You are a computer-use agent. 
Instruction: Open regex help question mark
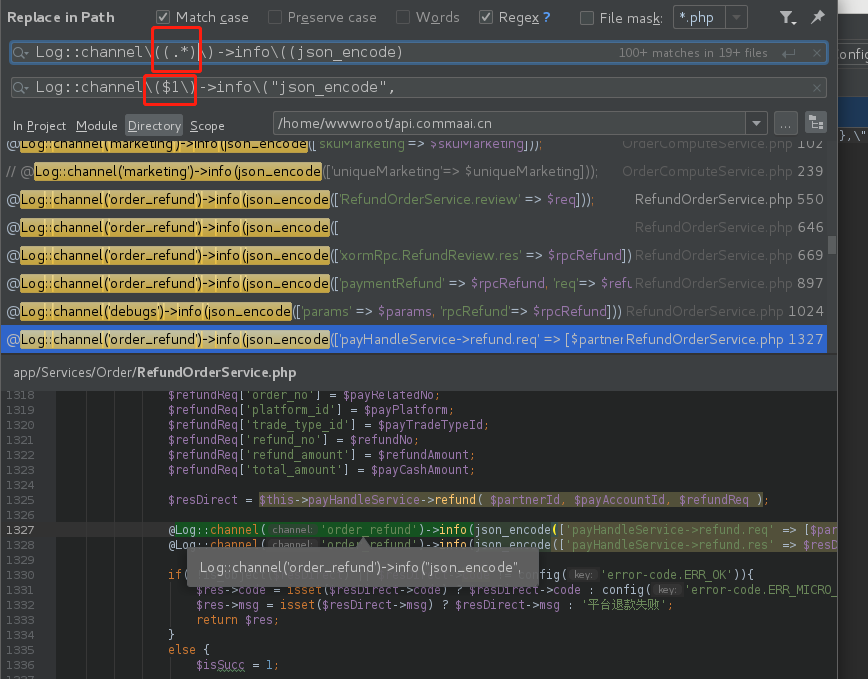point(547,17)
